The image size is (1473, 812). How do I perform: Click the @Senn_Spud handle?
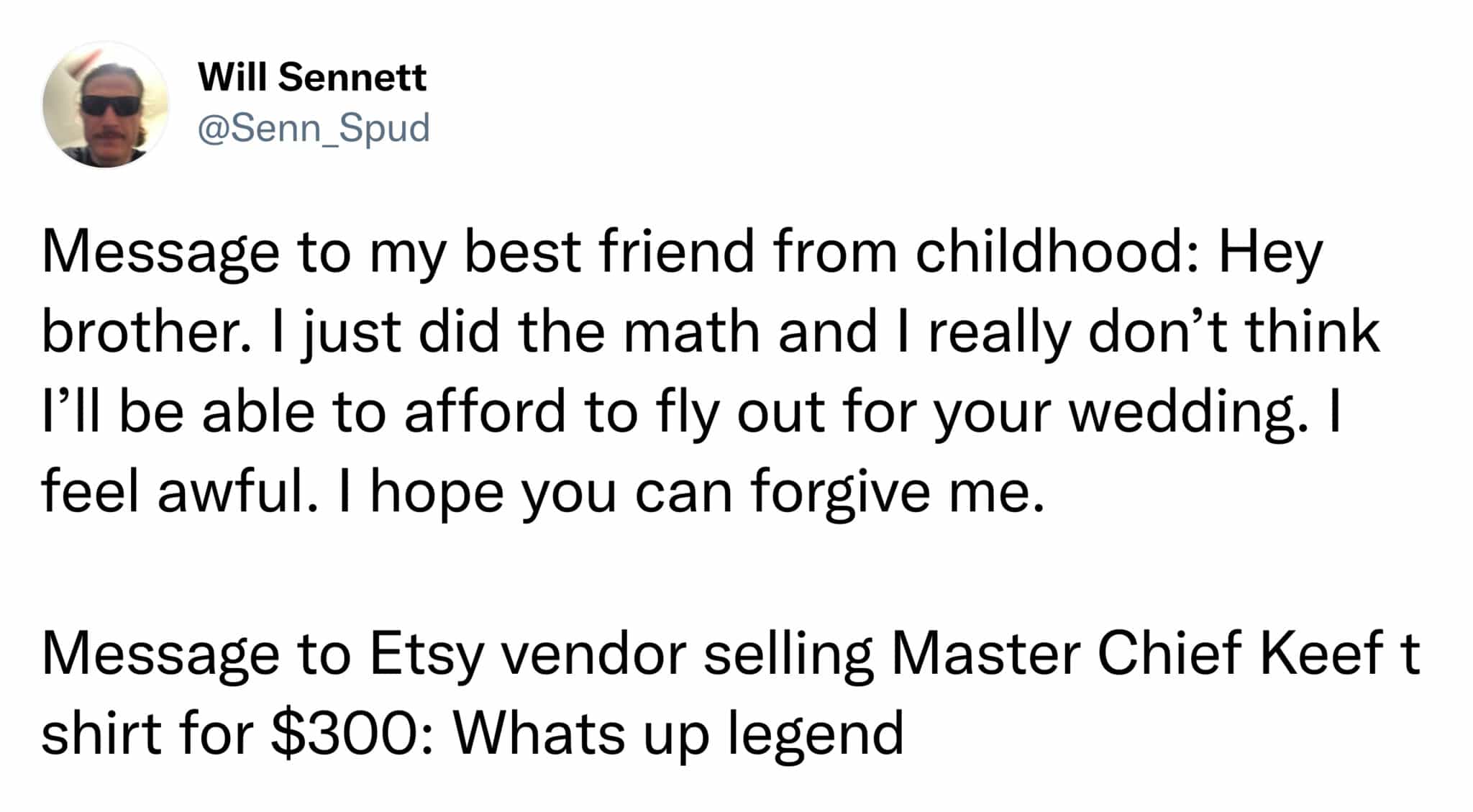313,129
